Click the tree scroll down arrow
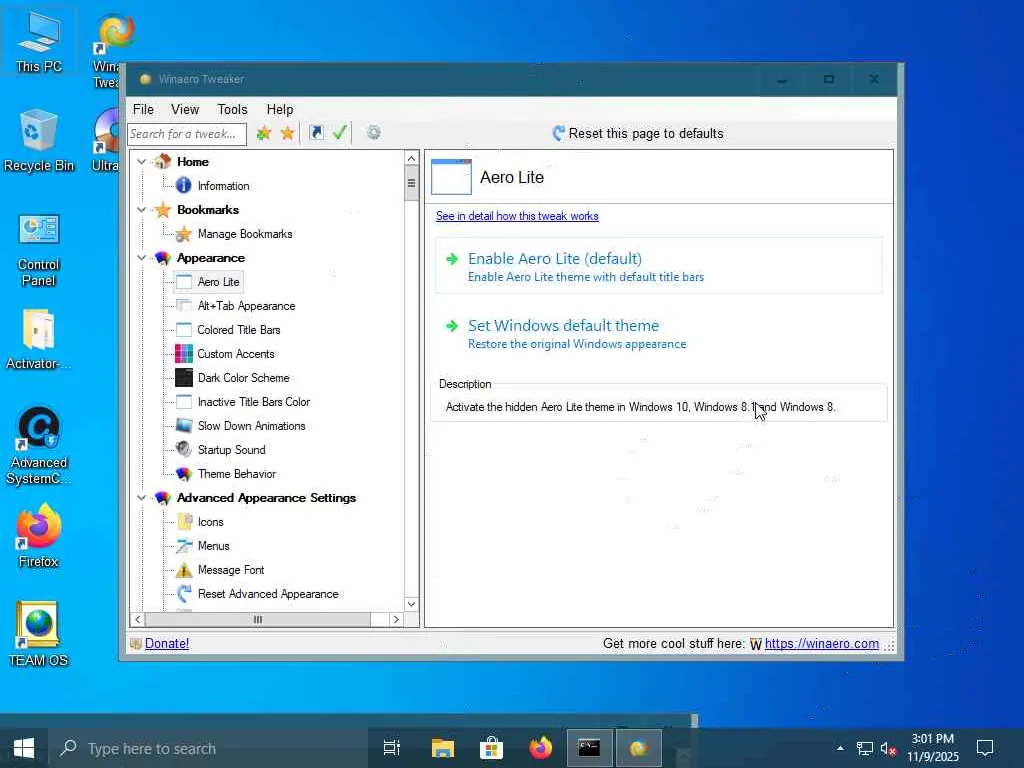 411,604
